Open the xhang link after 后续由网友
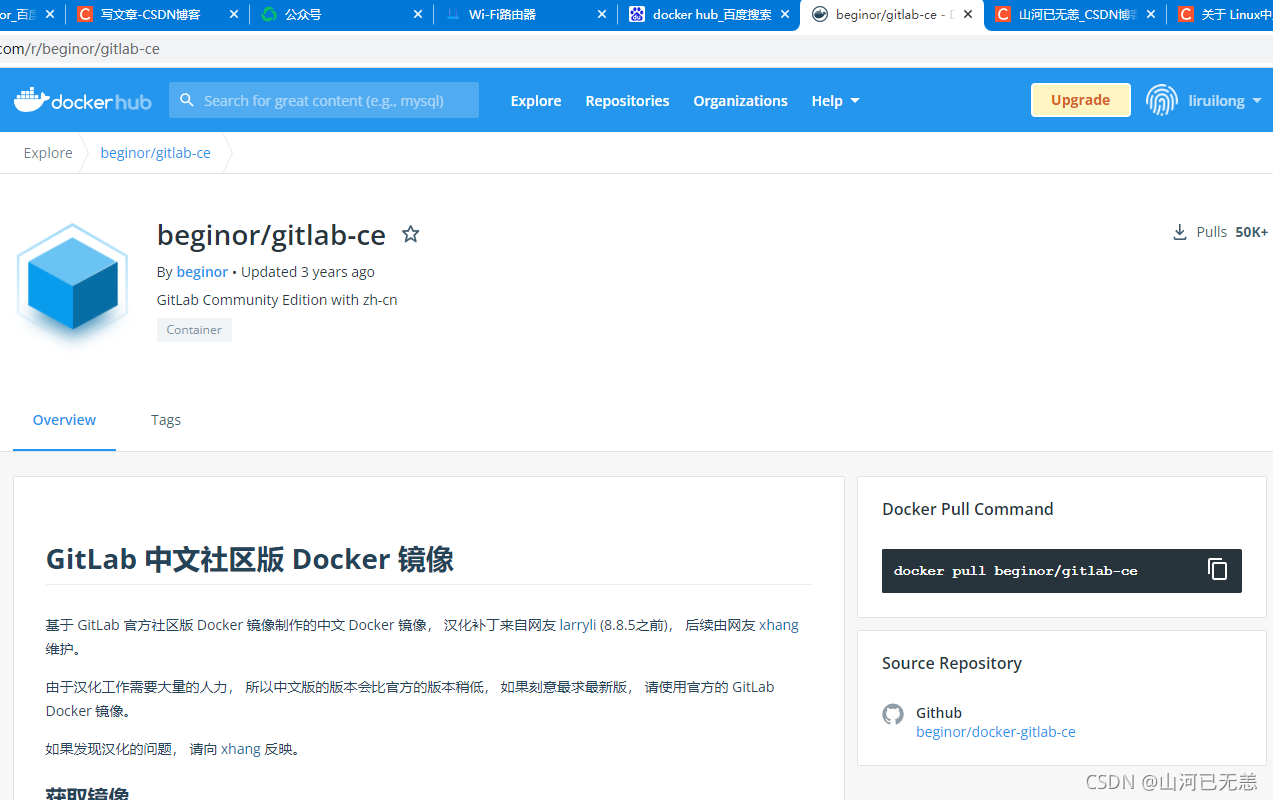The height and width of the screenshot is (800, 1273). click(779, 625)
